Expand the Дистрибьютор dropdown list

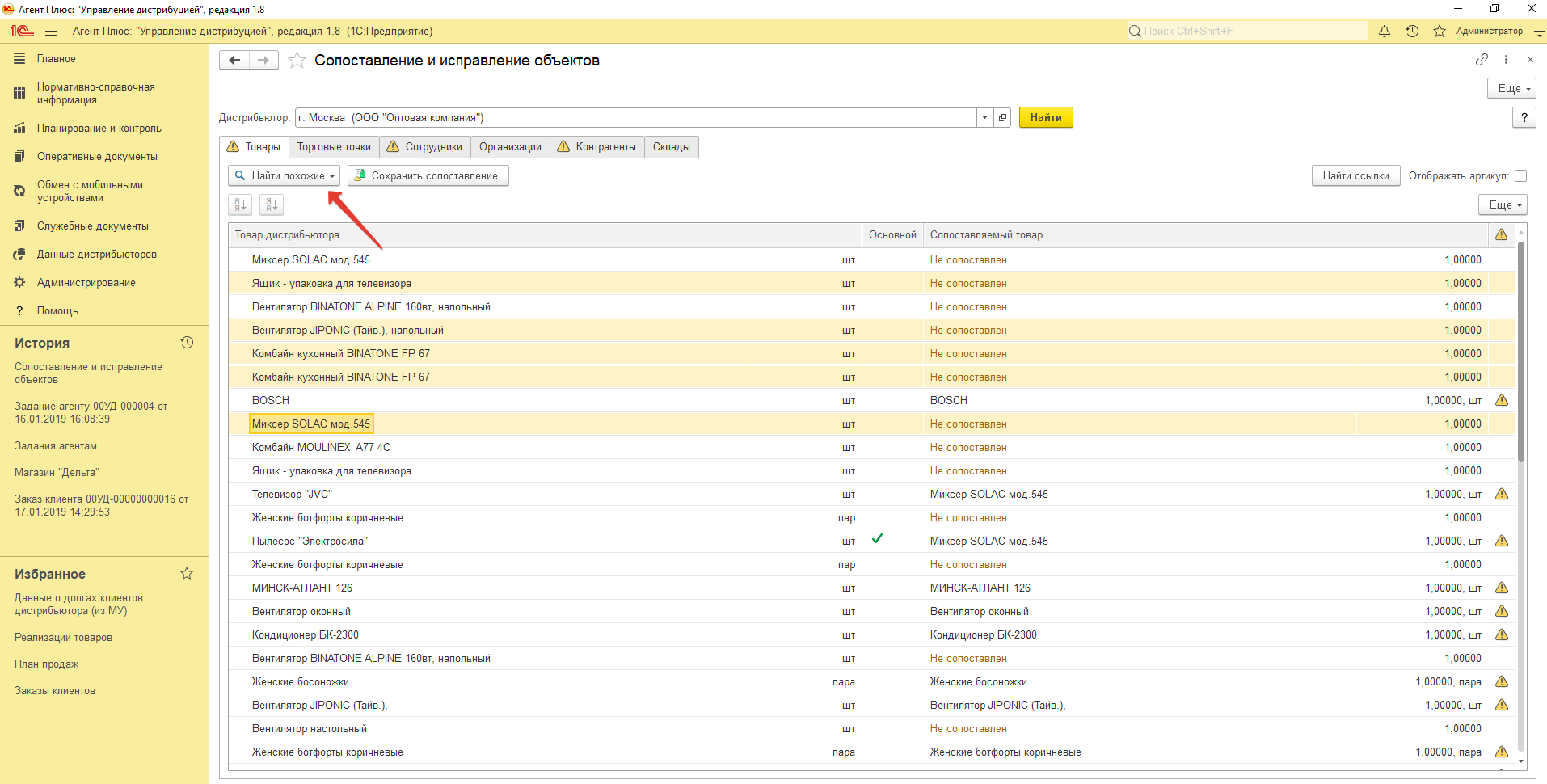pos(984,117)
